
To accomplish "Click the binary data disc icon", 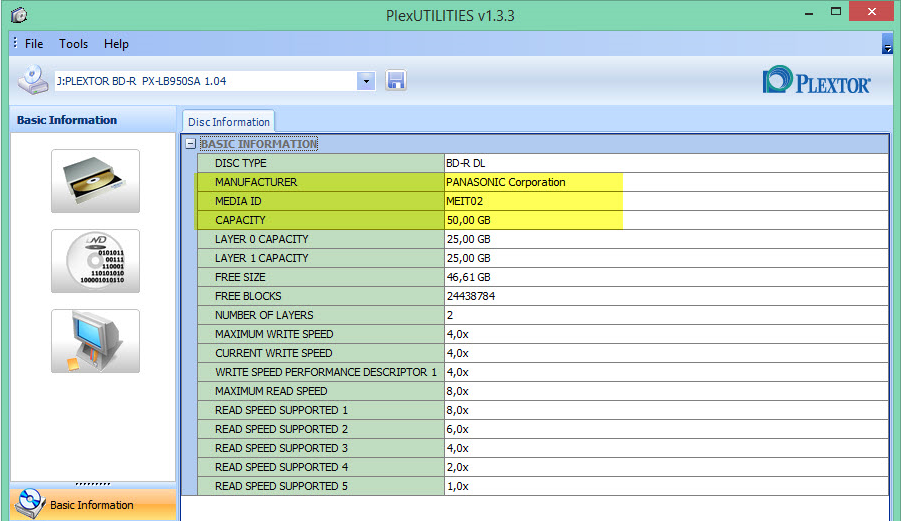I will pos(95,261).
